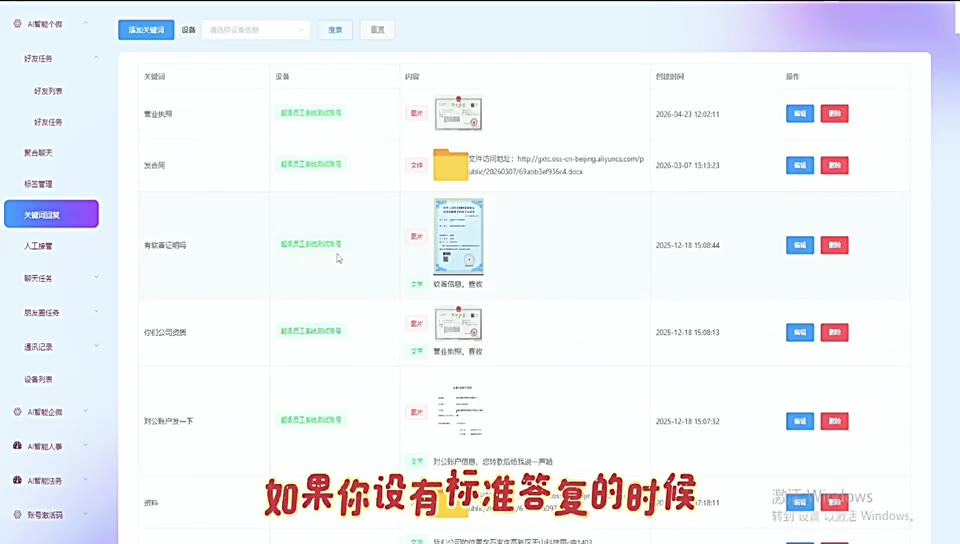The width and height of the screenshot is (960, 544).
Task: Open the 营业执照 row license thumbnail
Action: pos(458,113)
